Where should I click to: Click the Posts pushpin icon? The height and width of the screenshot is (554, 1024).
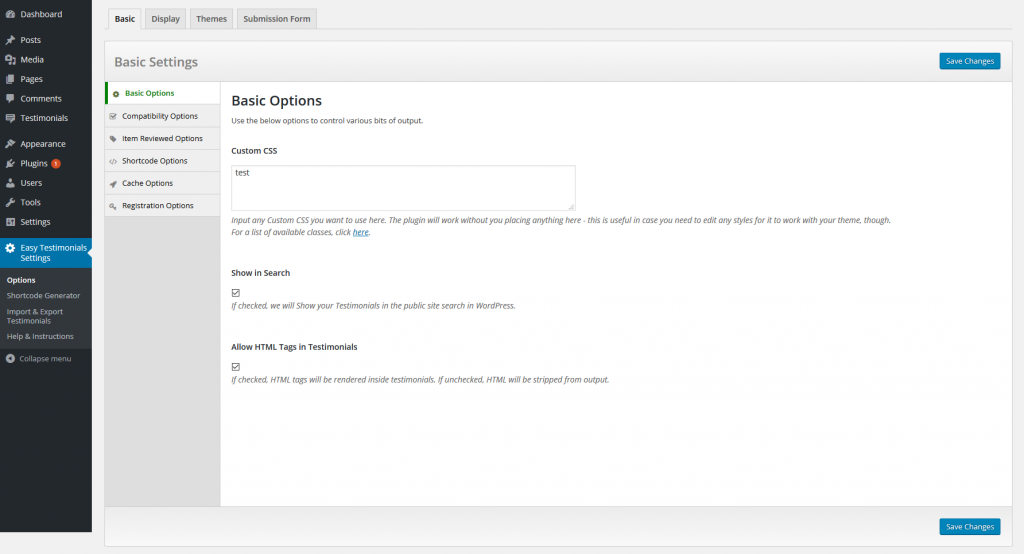10,40
